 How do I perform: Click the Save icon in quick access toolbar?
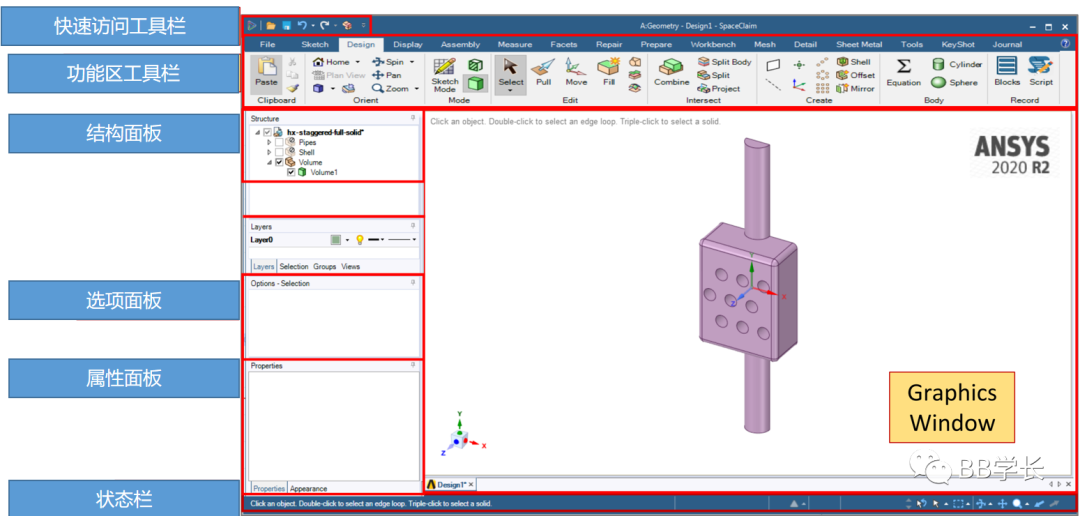point(286,25)
